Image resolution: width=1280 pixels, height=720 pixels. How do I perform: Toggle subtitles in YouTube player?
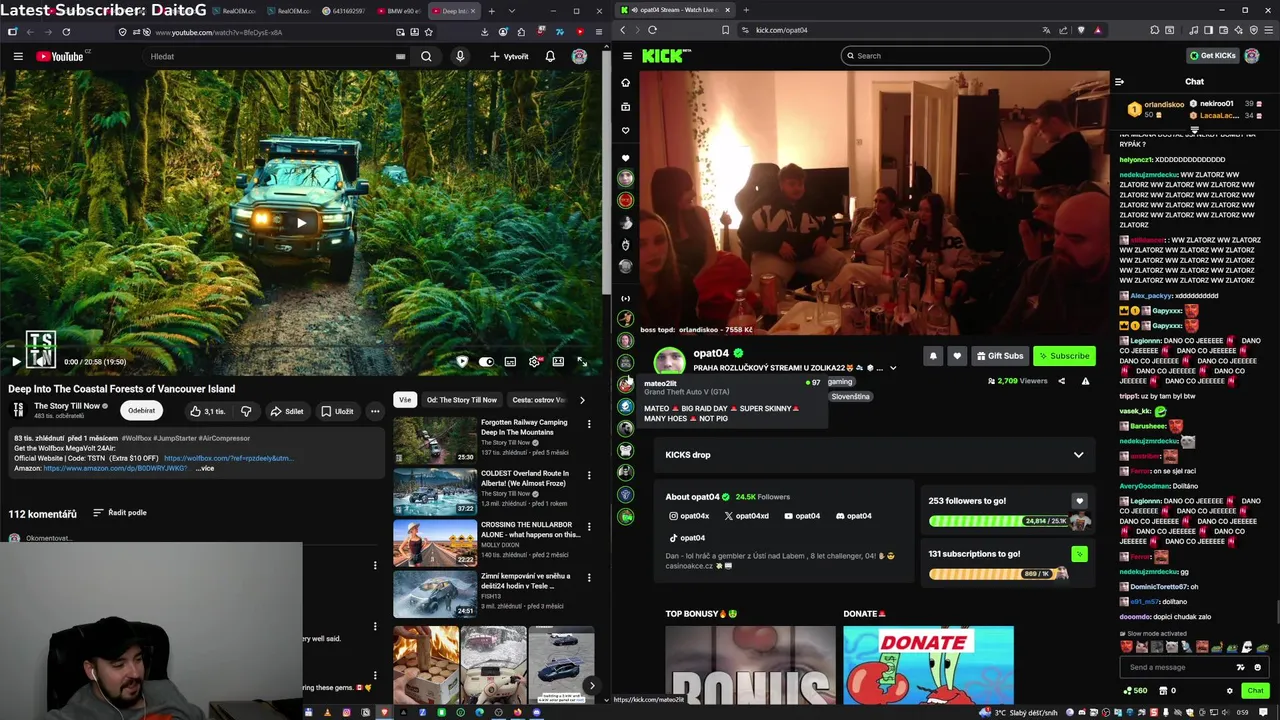pyautogui.click(x=510, y=362)
